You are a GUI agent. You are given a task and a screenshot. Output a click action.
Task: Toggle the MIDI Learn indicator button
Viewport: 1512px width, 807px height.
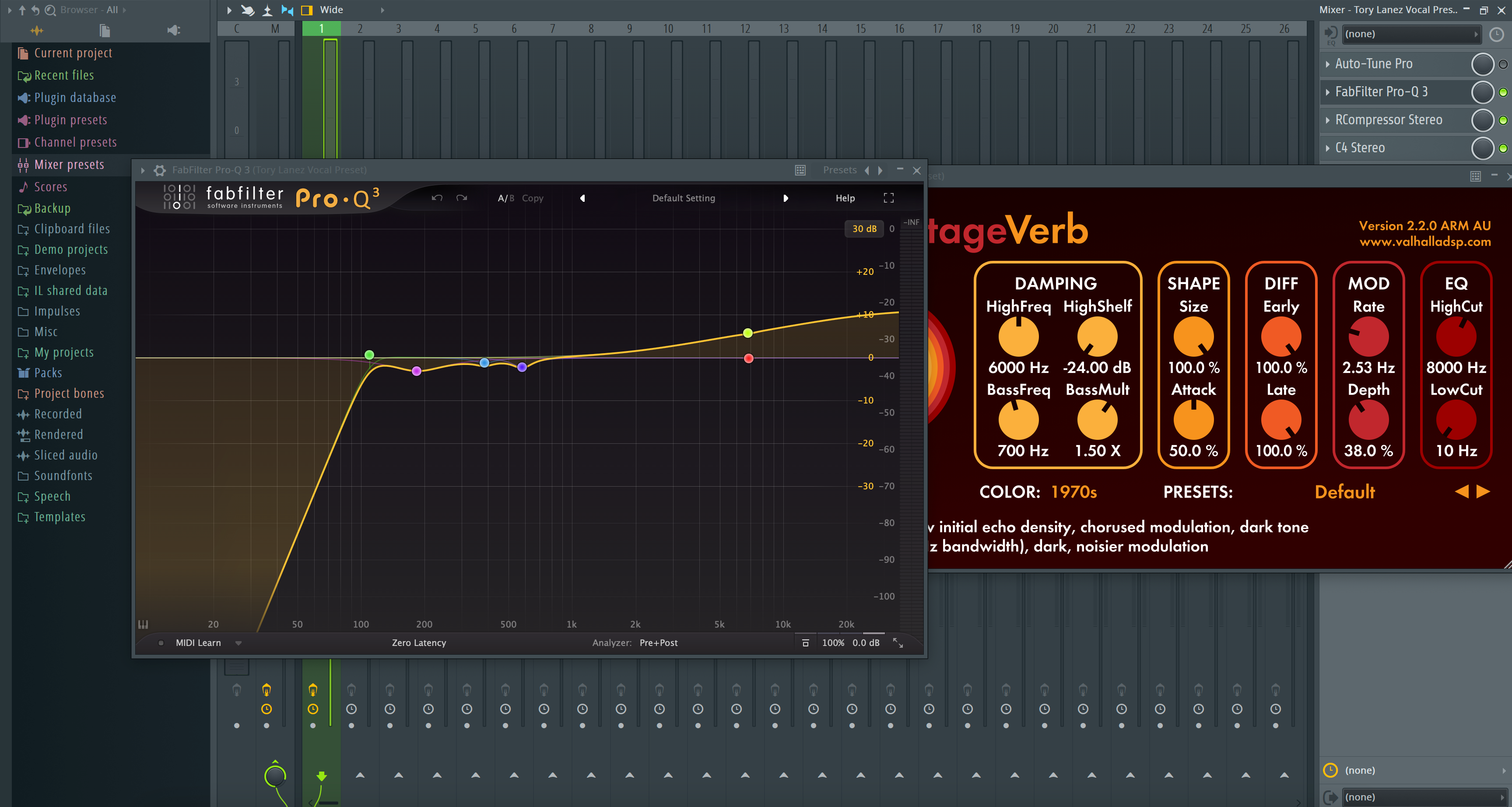tap(161, 642)
